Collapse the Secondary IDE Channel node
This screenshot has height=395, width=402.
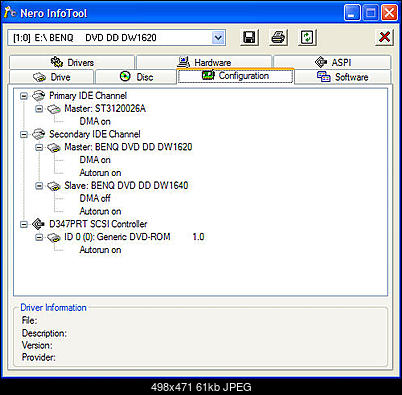tap(24, 134)
